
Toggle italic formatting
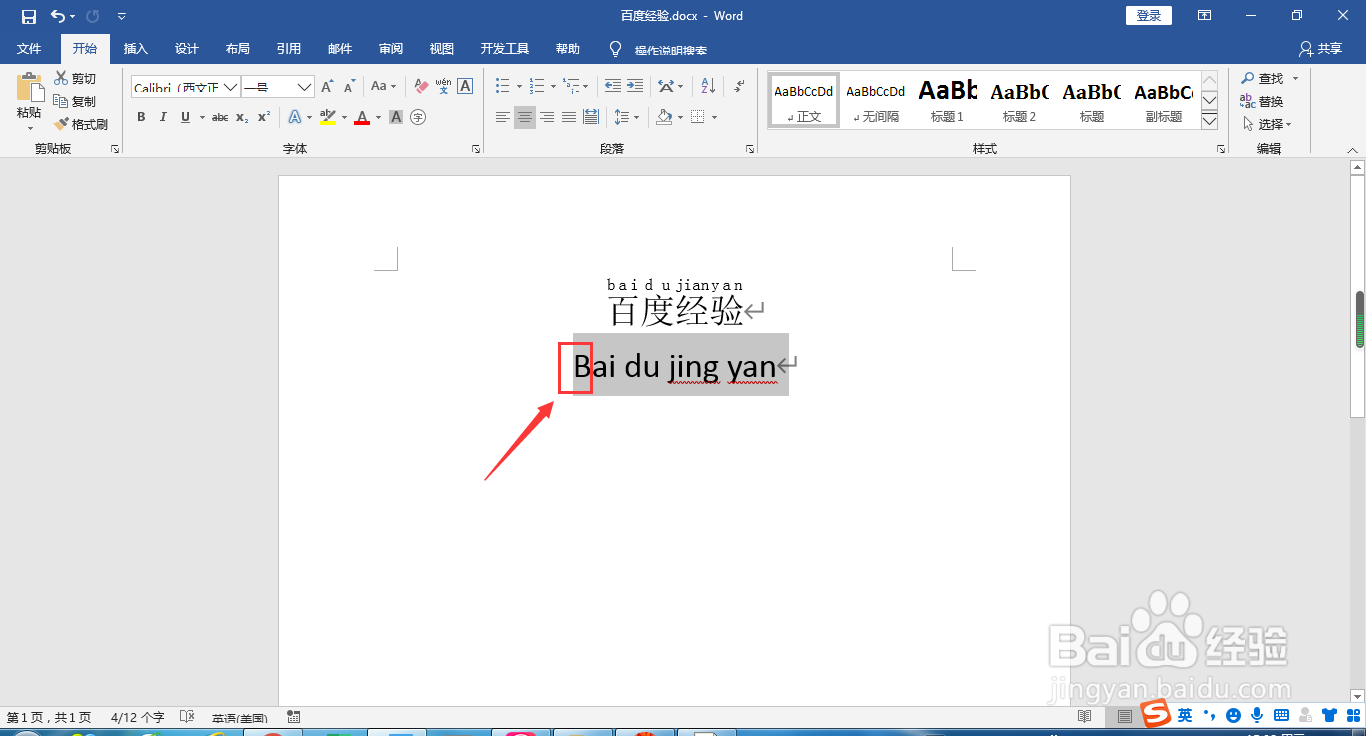[x=163, y=117]
